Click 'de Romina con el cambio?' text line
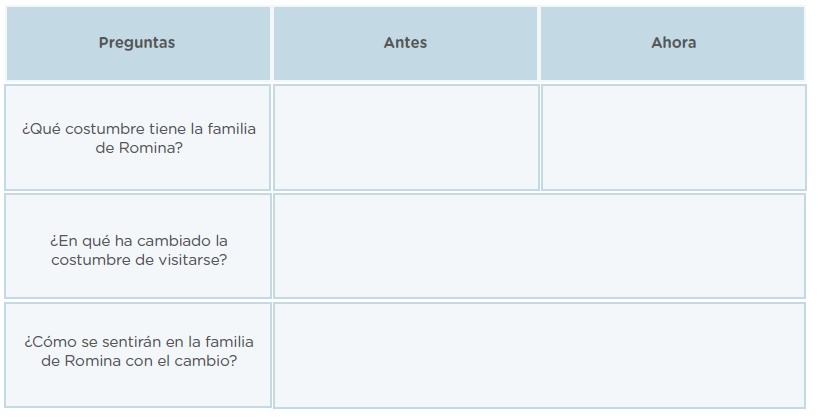Viewport: 829px width, 419px height. [139, 361]
